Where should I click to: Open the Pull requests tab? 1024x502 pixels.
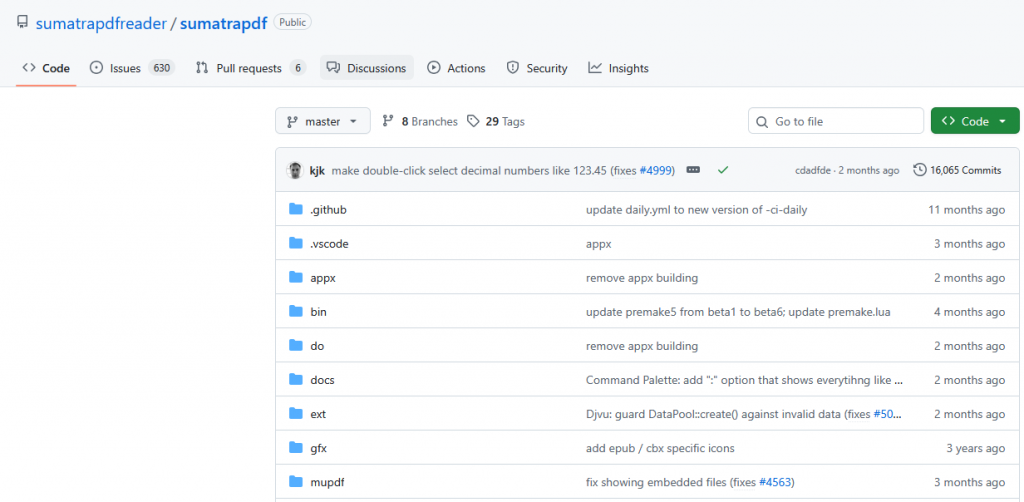pyautogui.click(x=250, y=68)
